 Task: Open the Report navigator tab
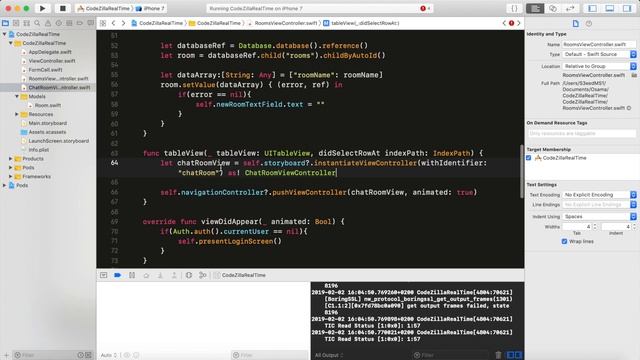(x=91, y=23)
